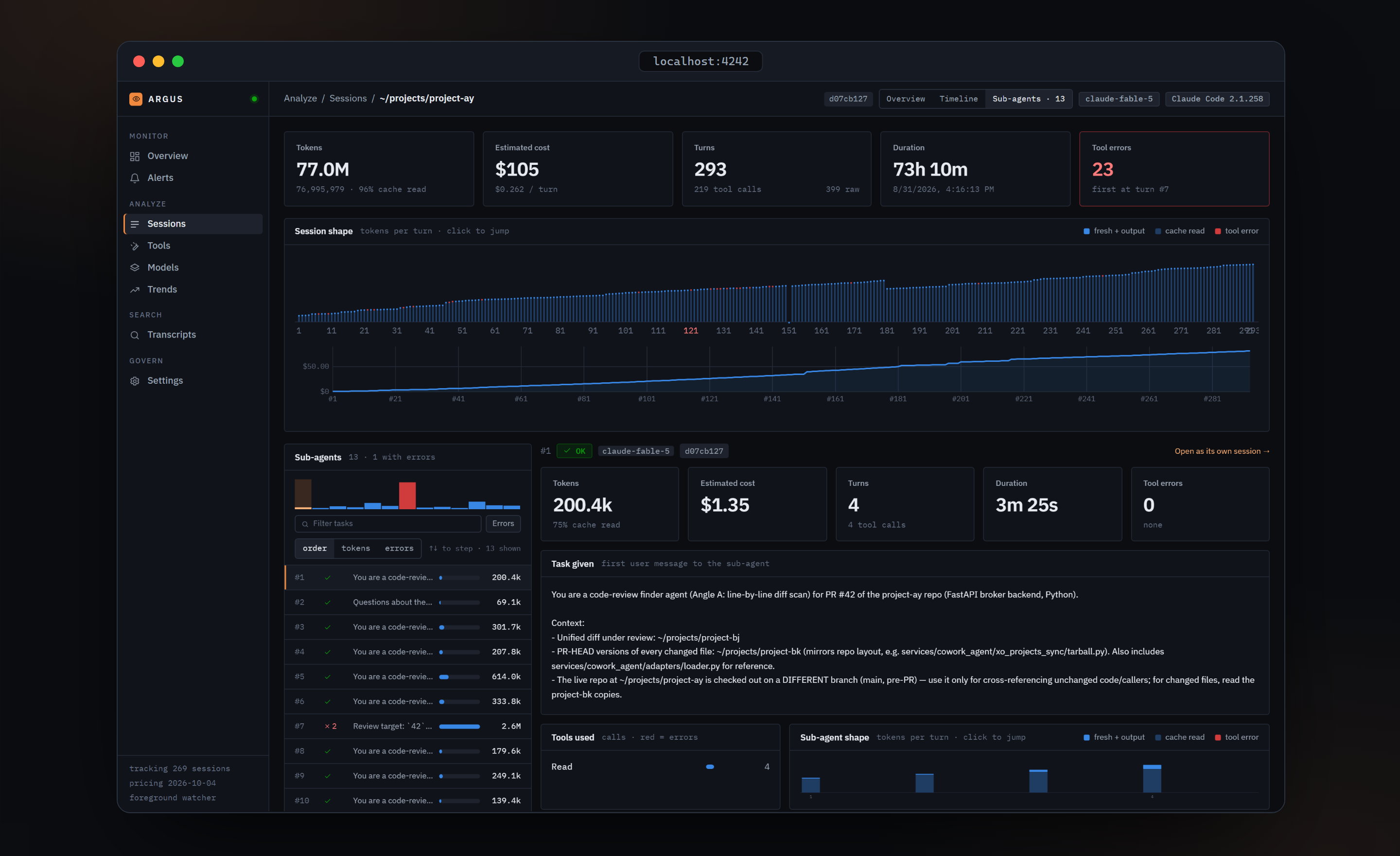The image size is (1400, 856).
Task: Click the Tool errors 23 card
Action: (x=1174, y=169)
